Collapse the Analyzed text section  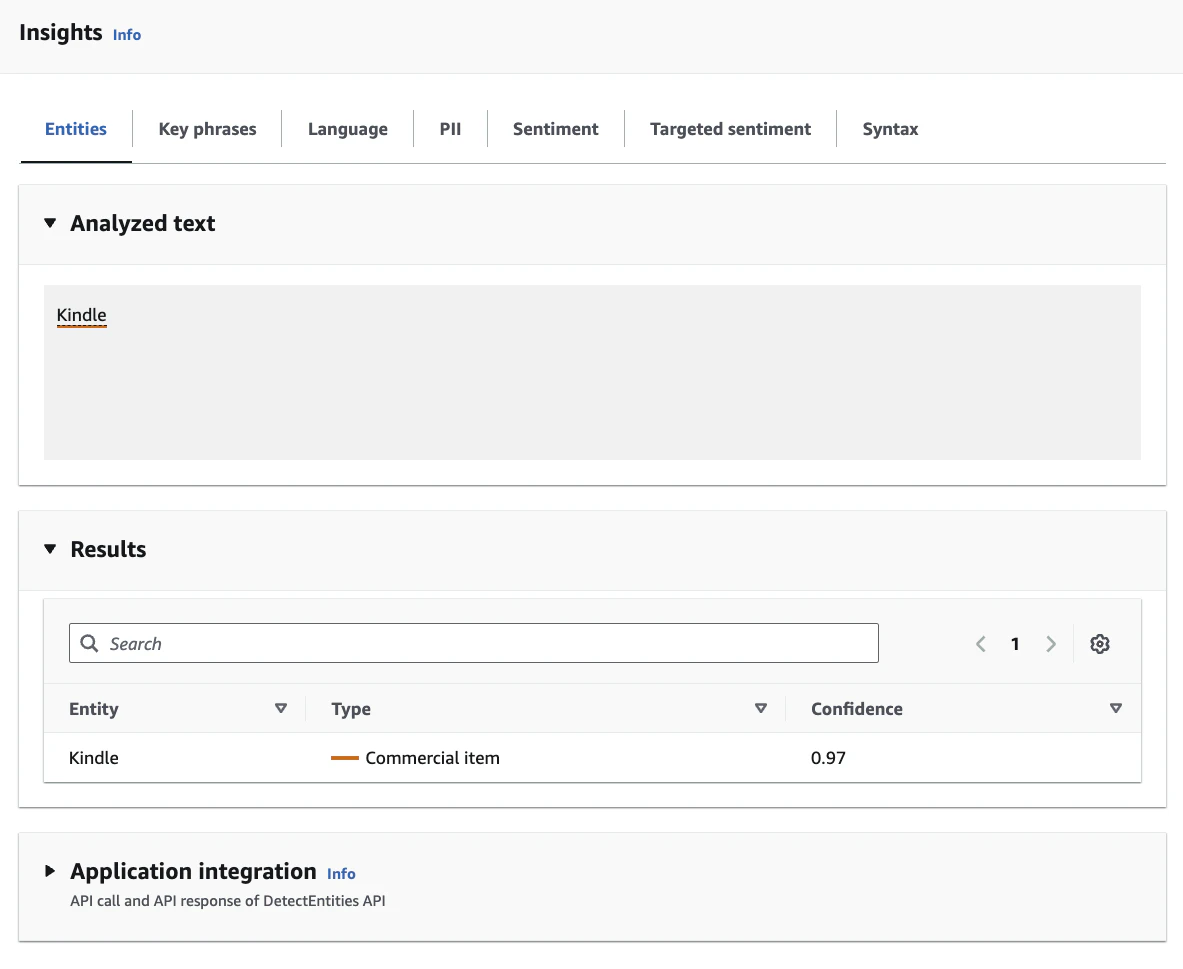(50, 223)
